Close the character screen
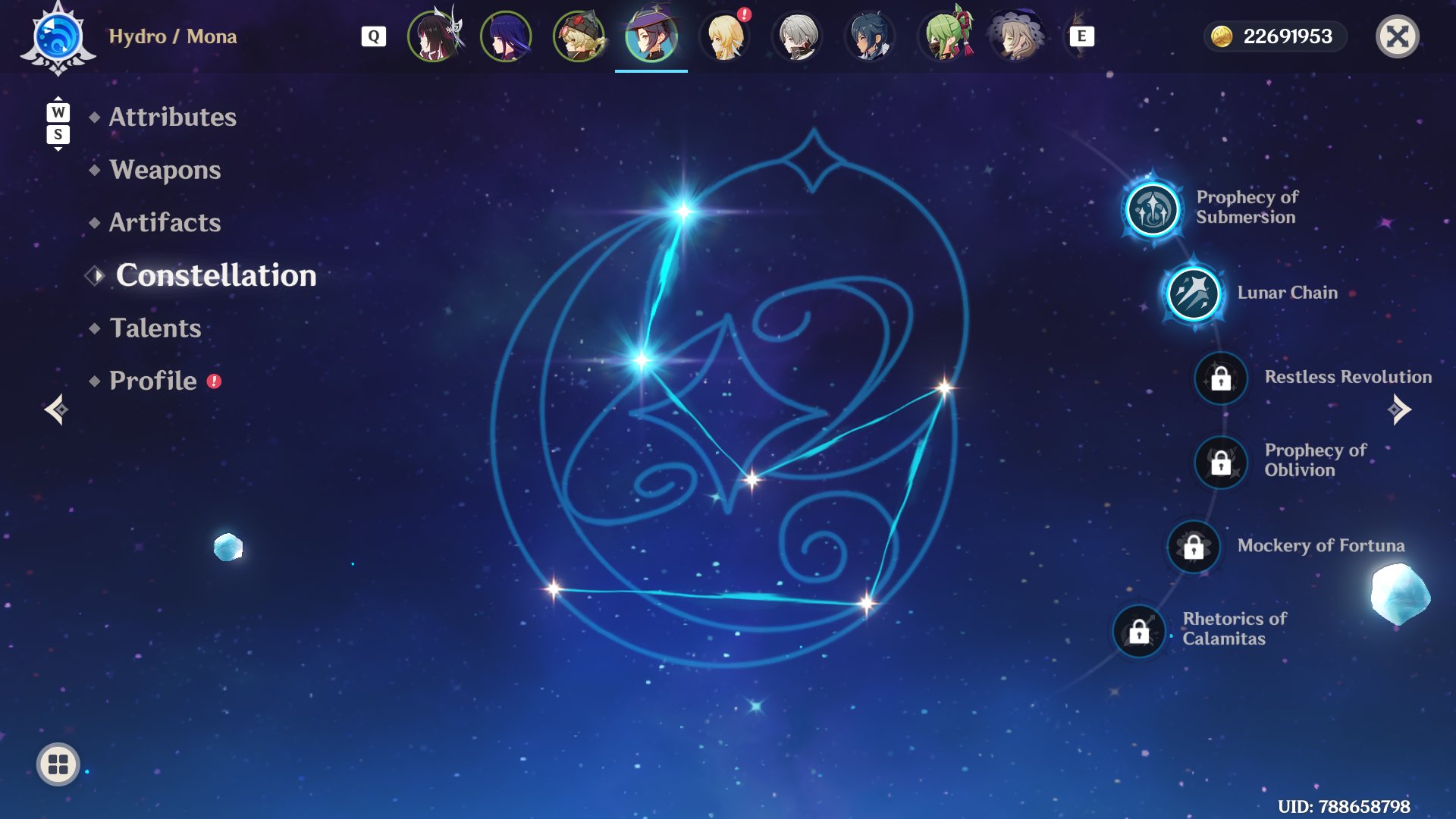Image resolution: width=1456 pixels, height=819 pixels. pyautogui.click(x=1398, y=36)
